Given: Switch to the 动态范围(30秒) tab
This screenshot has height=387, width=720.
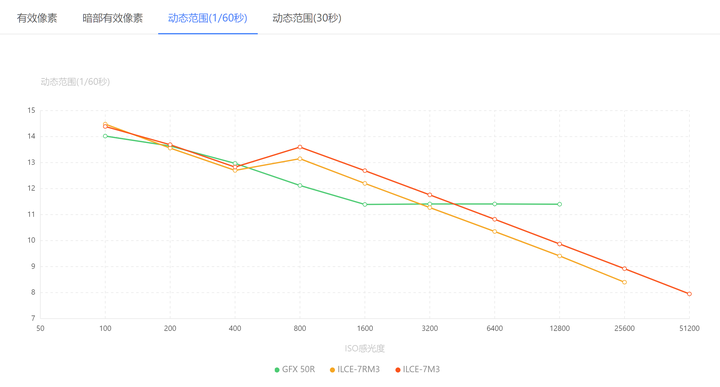Looking at the screenshot, I should click(307, 18).
